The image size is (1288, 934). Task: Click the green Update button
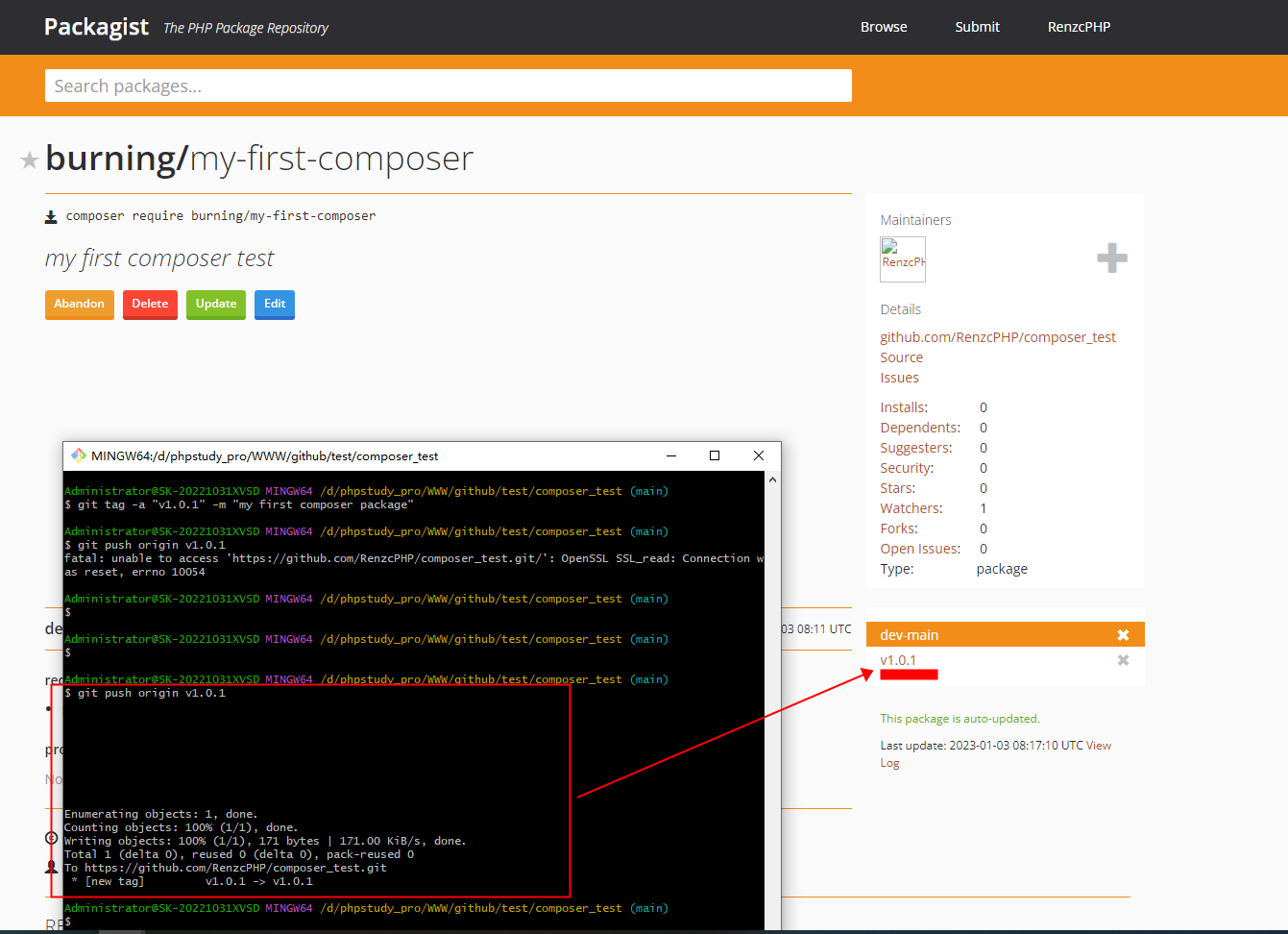216,304
